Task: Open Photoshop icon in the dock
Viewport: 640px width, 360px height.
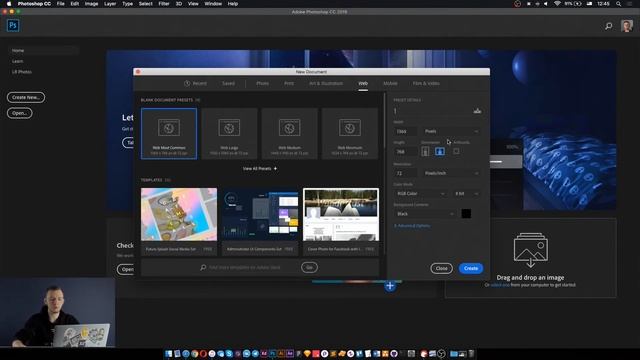Action: pyautogui.click(x=273, y=354)
